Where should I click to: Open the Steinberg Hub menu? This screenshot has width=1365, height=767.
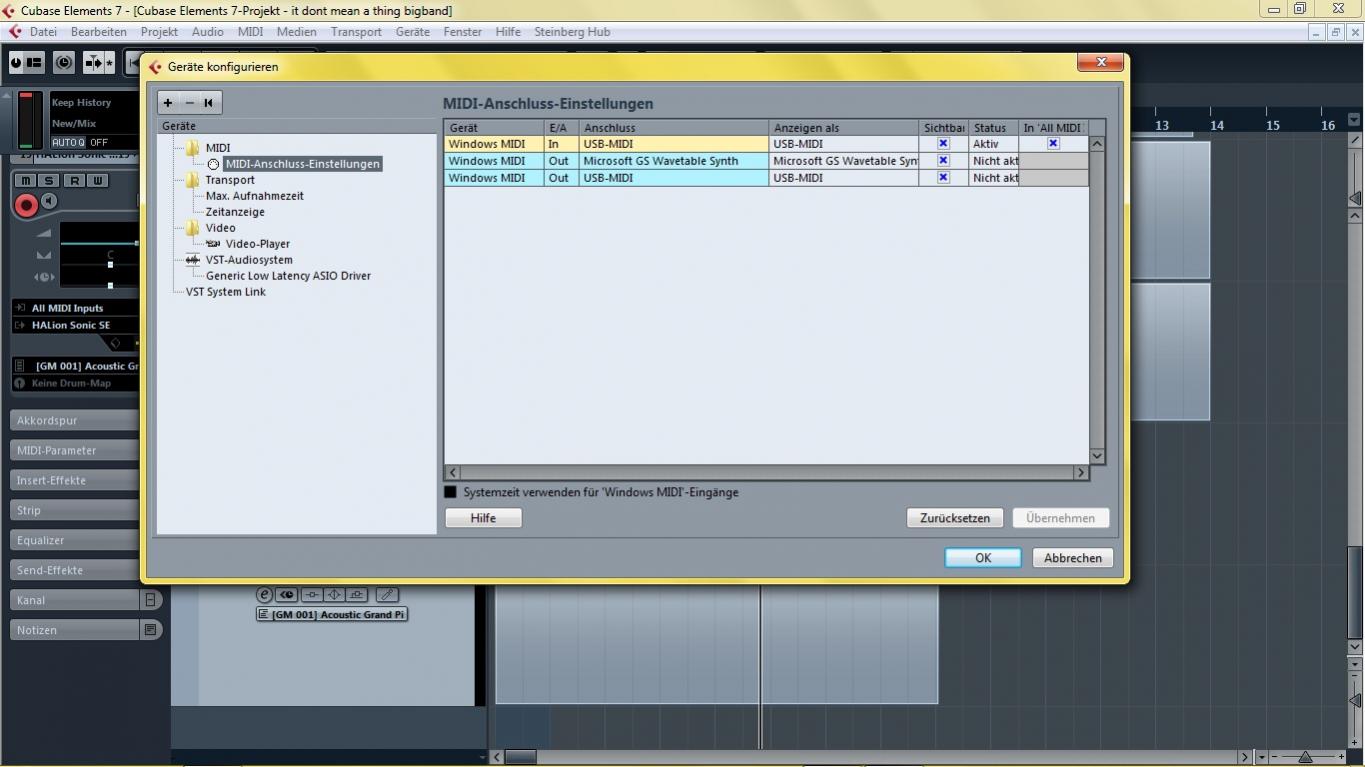coord(572,32)
